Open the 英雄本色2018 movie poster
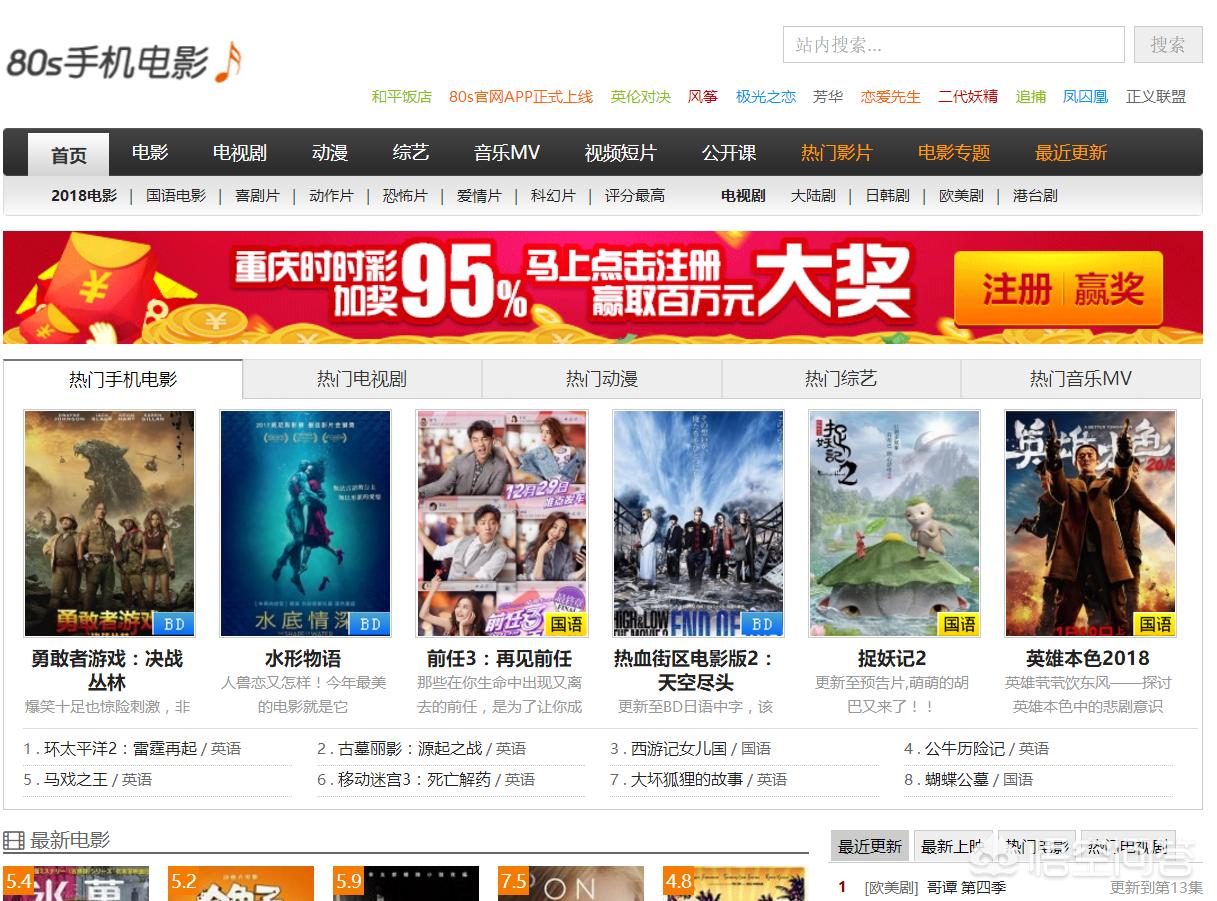 pyautogui.click(x=1090, y=523)
